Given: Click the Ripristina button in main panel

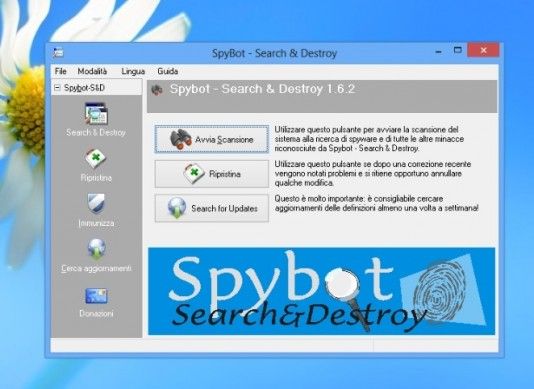Looking at the screenshot, I should coord(211,174).
